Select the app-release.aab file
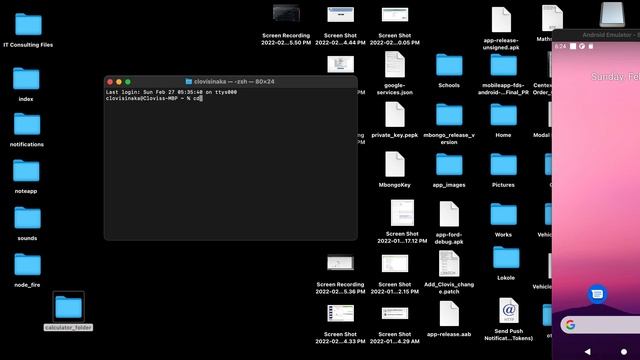 coord(449,313)
